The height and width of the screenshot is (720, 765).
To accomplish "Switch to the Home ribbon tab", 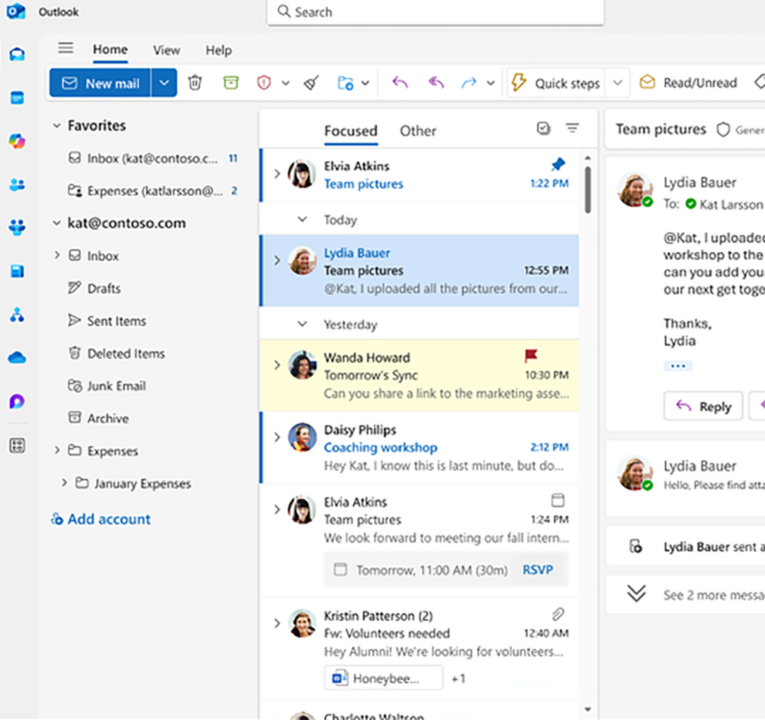I will 110,50.
